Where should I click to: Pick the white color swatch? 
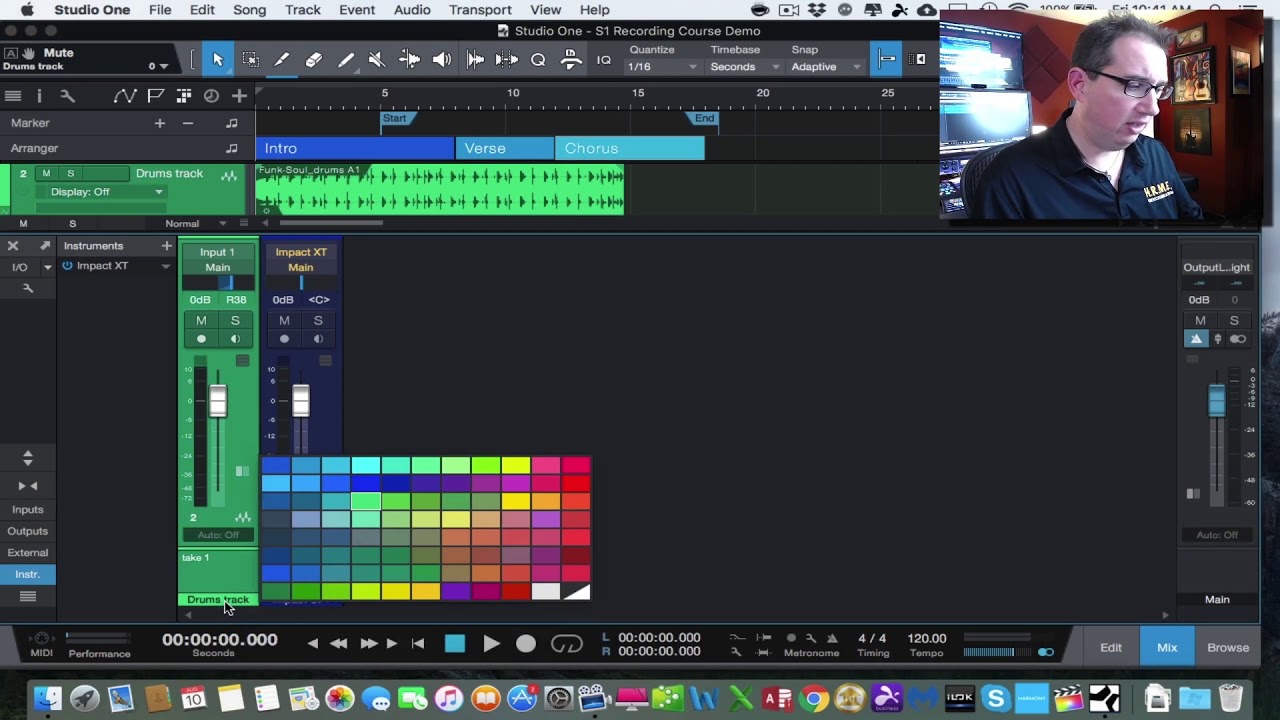pos(546,591)
